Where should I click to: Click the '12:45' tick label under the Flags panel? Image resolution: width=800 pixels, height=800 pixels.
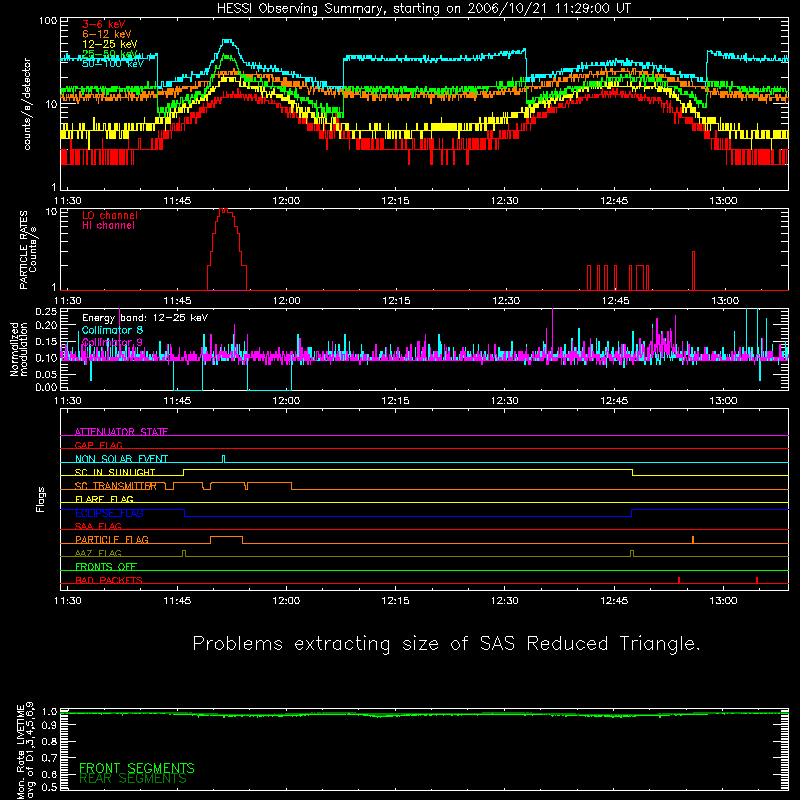point(614,601)
